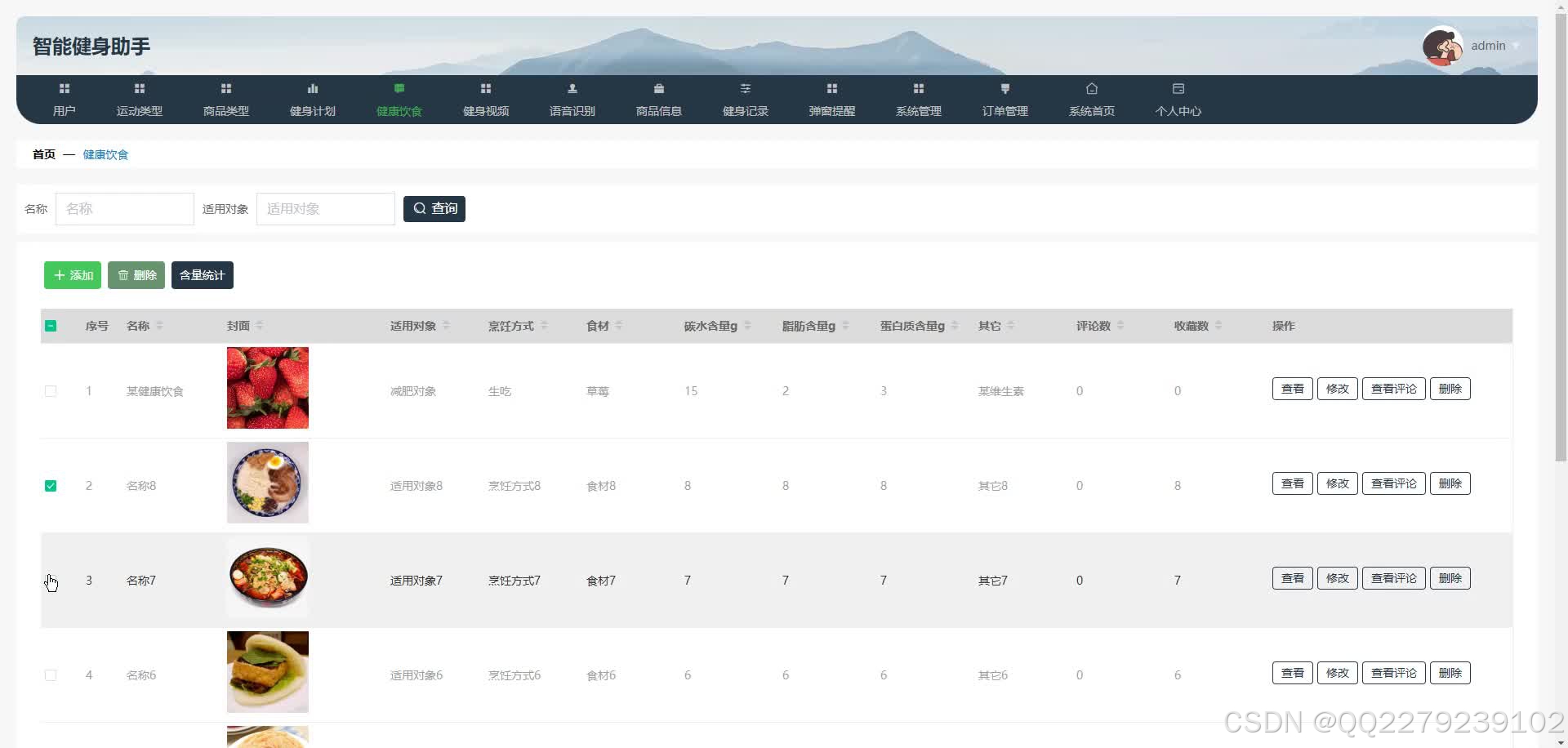1568x748 pixels.
Task: Click the 系统首页 home icon
Action: click(1092, 88)
